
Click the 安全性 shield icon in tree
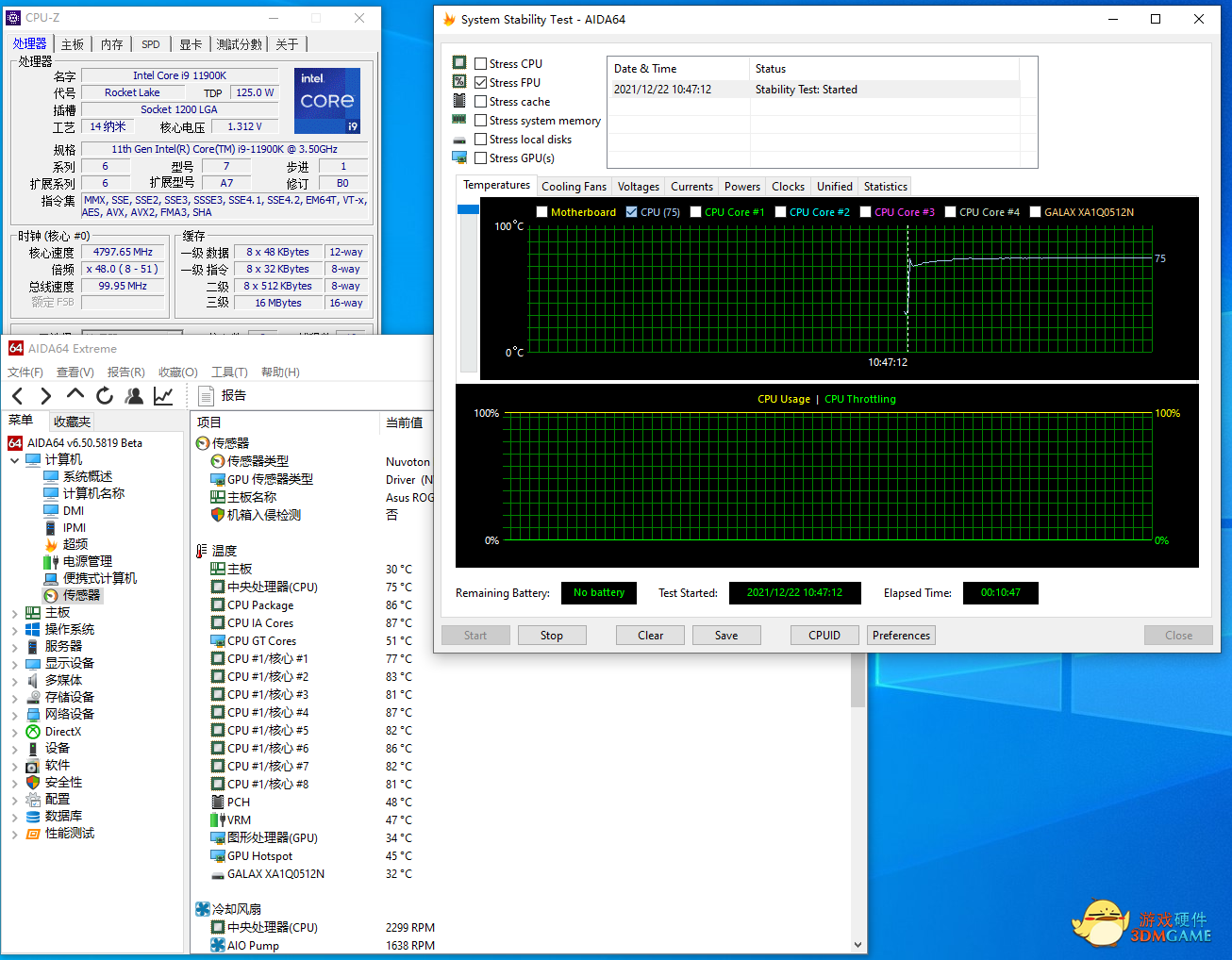[x=33, y=783]
